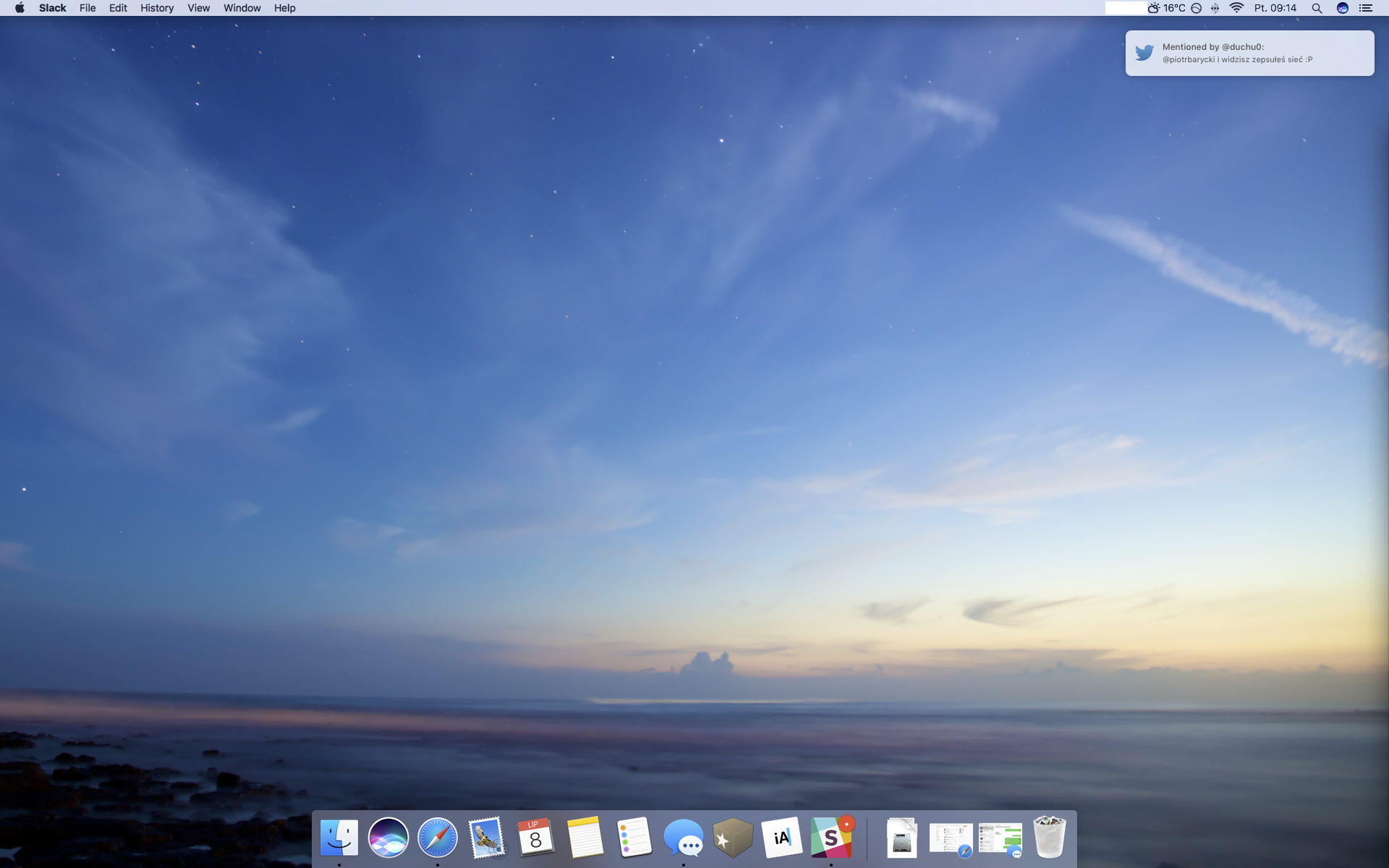The image size is (1389, 868).
Task: Launch Siri from the Dock
Action: [388, 838]
